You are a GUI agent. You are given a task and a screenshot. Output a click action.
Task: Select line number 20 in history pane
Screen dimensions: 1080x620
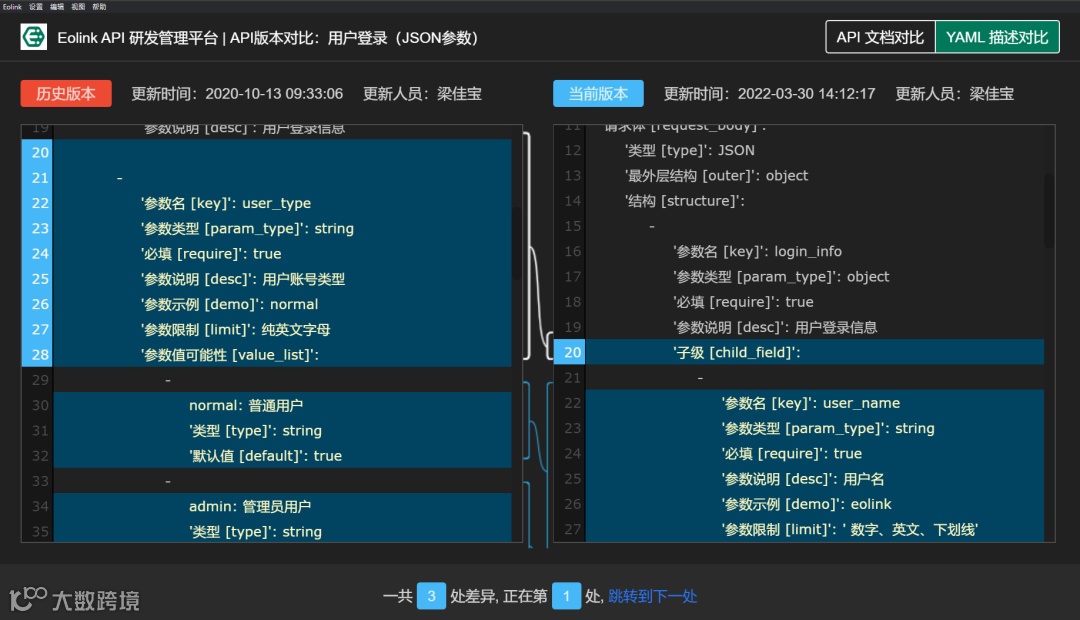(x=40, y=152)
